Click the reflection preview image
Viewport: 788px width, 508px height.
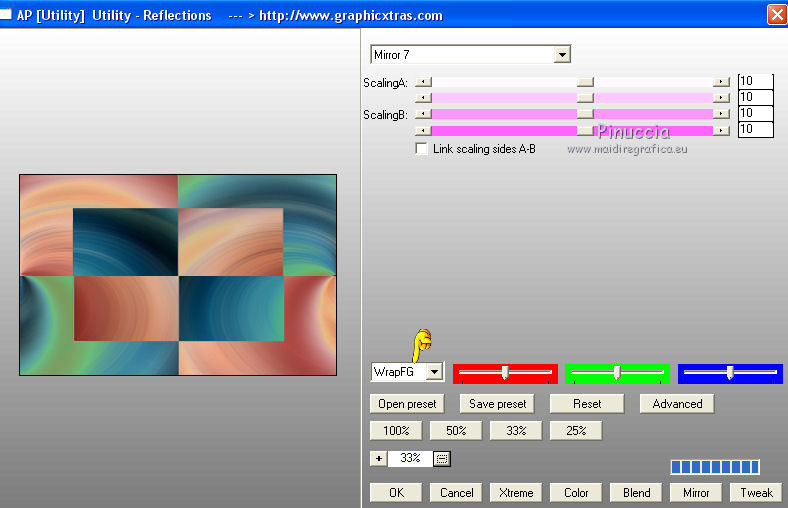tap(178, 275)
